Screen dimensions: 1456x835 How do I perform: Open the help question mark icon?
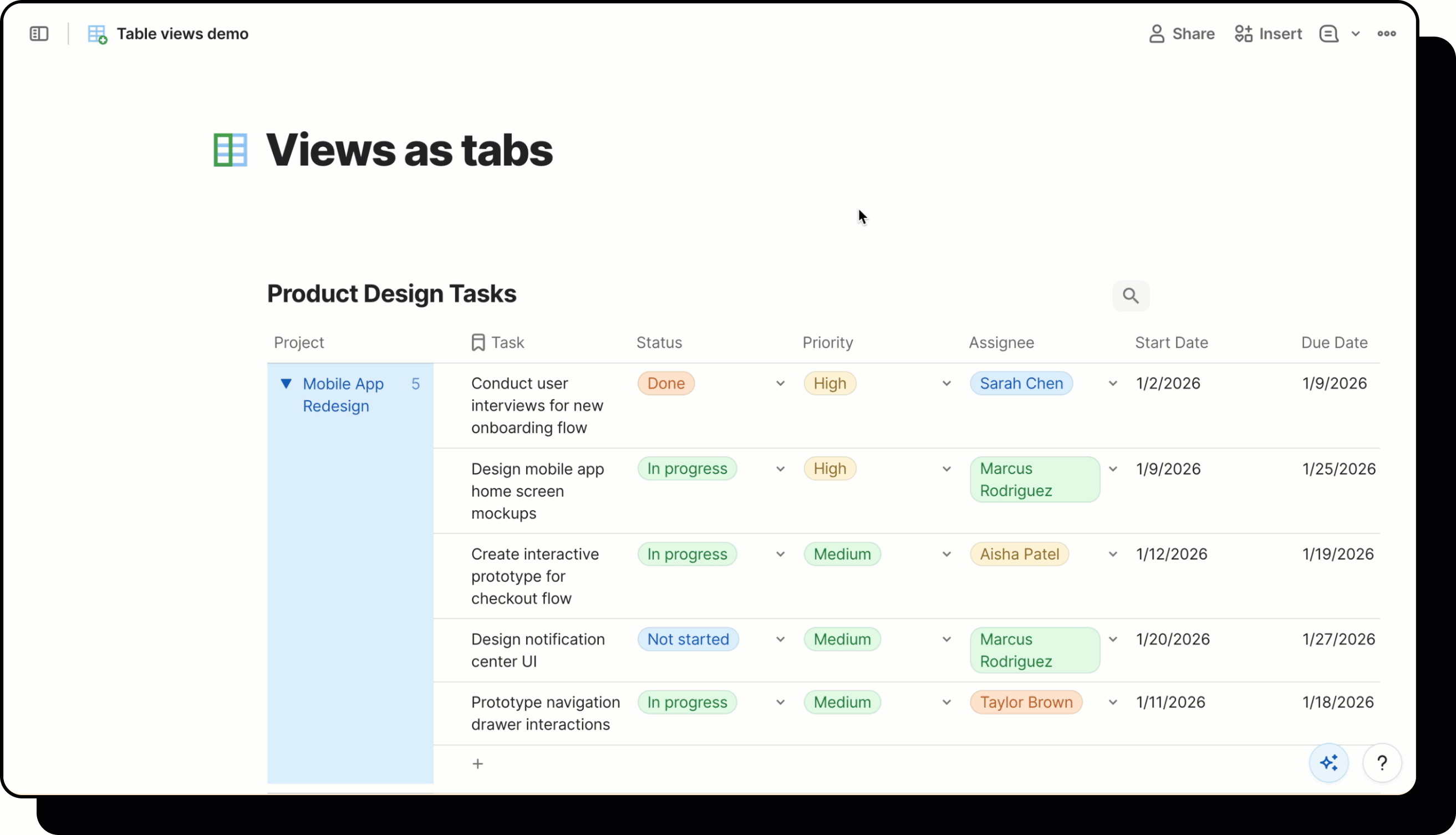click(1383, 763)
